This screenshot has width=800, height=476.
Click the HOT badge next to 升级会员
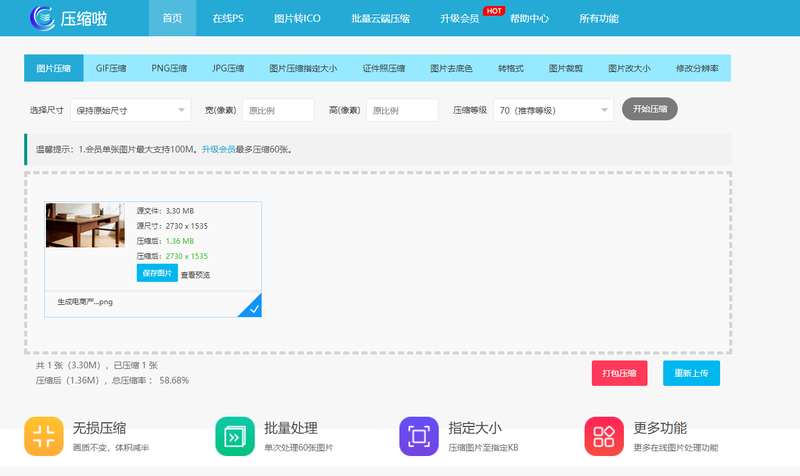493,11
